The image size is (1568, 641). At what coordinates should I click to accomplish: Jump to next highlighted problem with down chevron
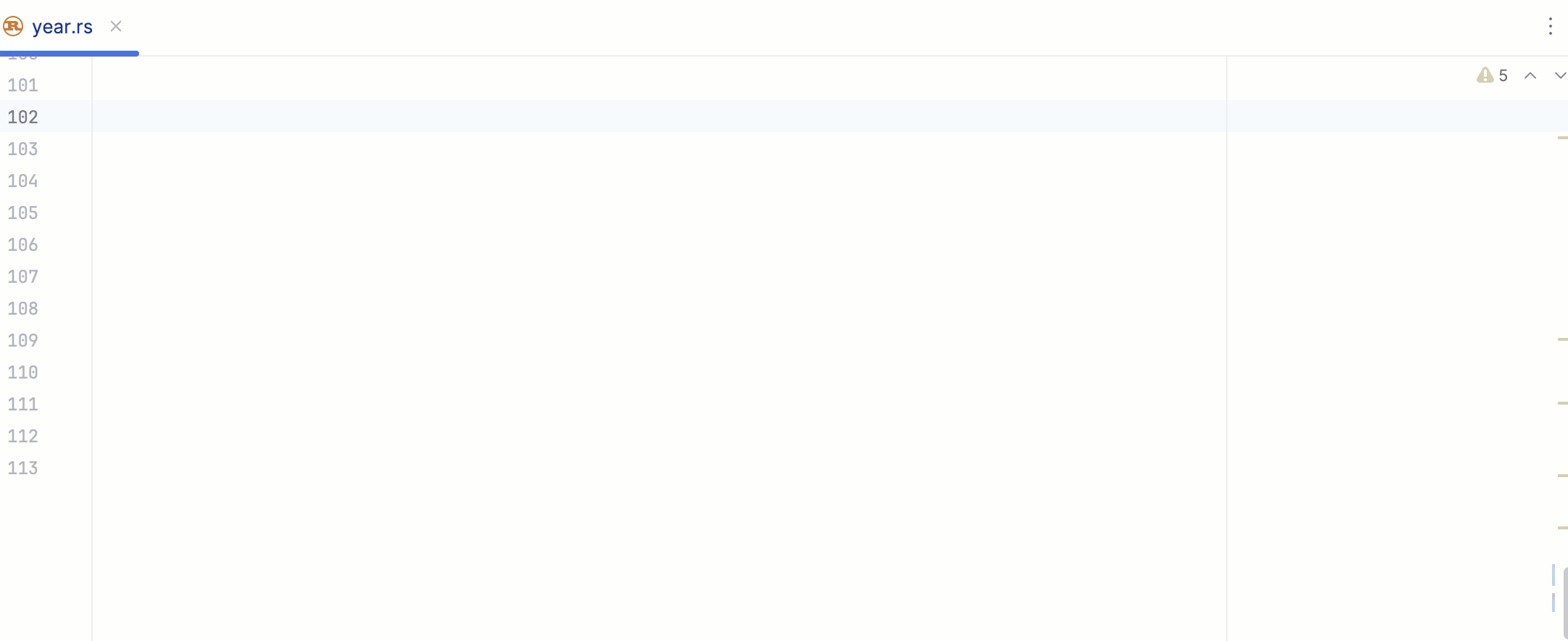point(1560,75)
